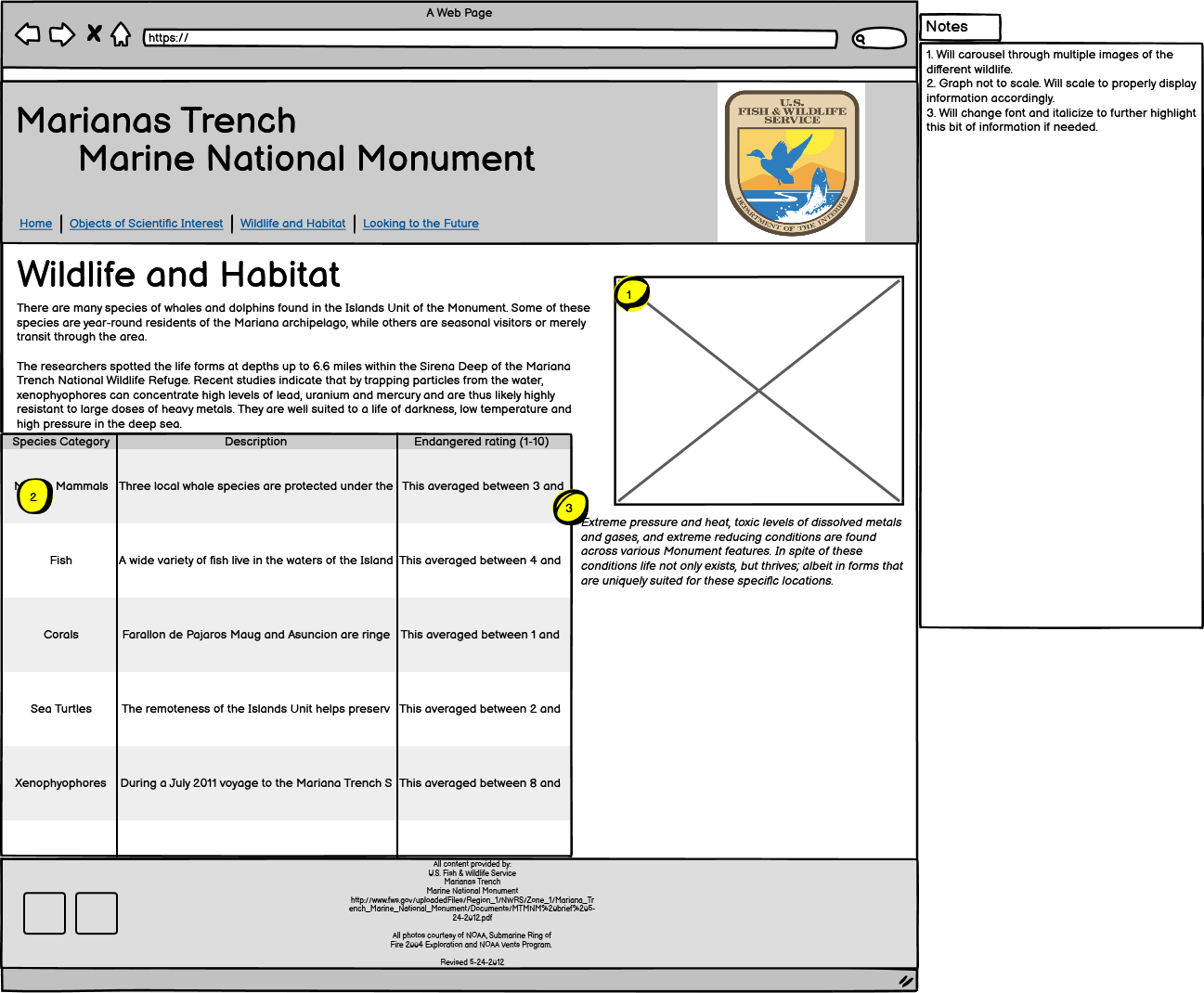1204x993 pixels.
Task: Click the yellow annotation marker 2 near Mammals
Action: coord(33,497)
